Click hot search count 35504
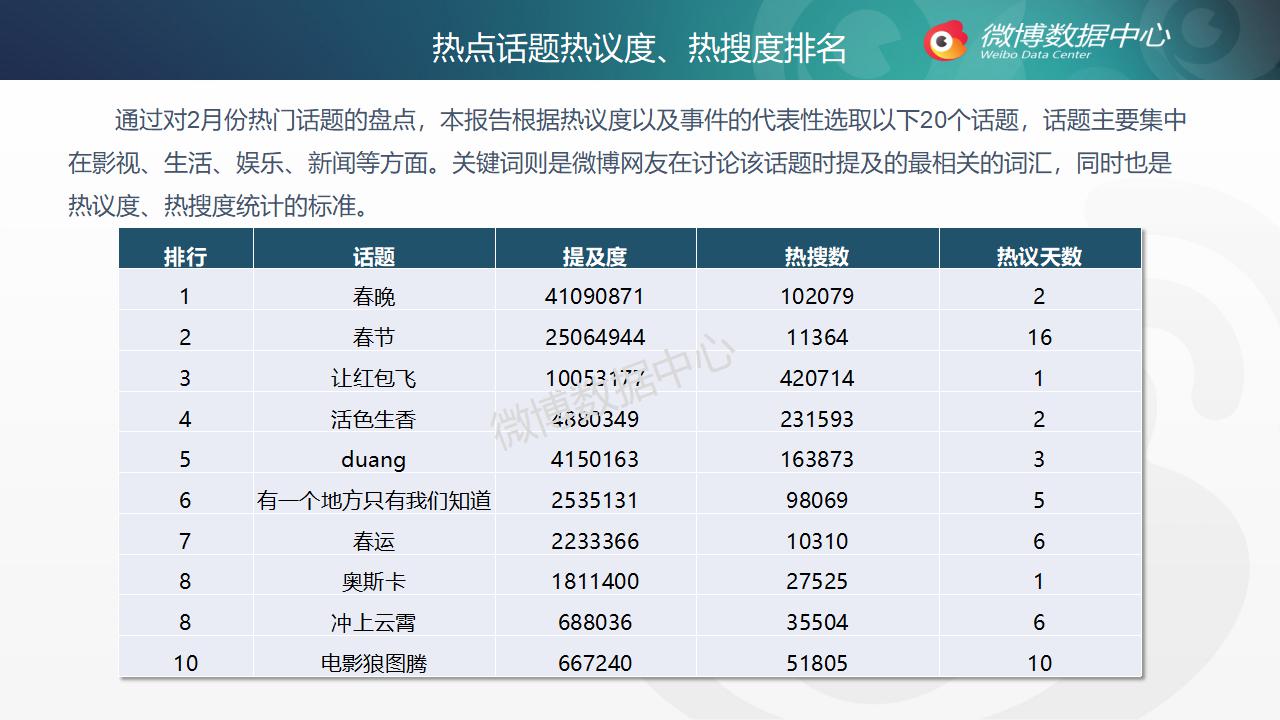1280x720 pixels. tap(817, 623)
